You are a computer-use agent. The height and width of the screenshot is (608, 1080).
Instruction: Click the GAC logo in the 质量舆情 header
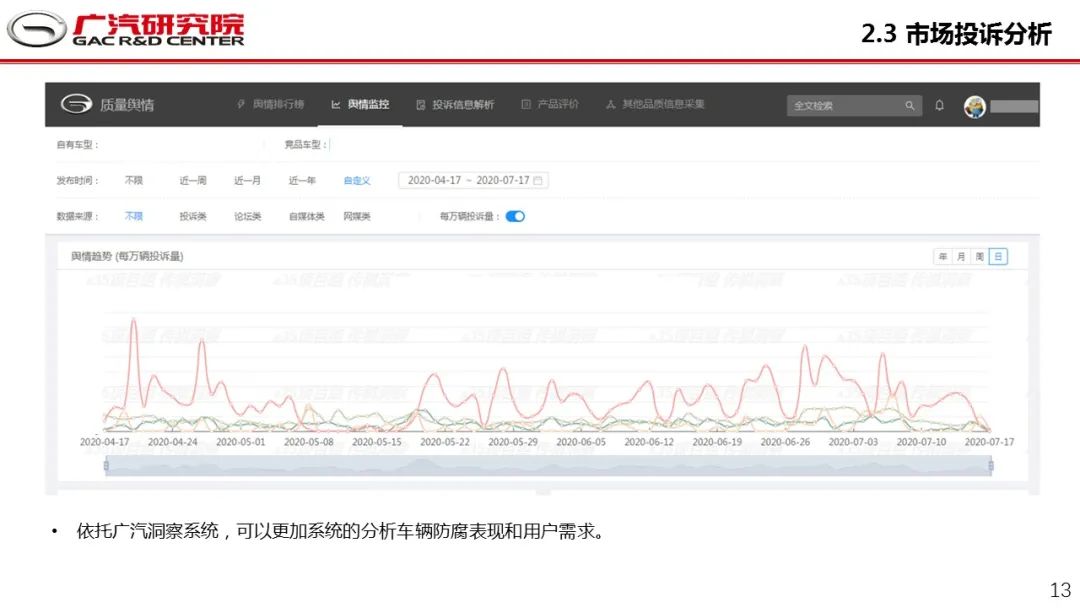click(x=76, y=104)
